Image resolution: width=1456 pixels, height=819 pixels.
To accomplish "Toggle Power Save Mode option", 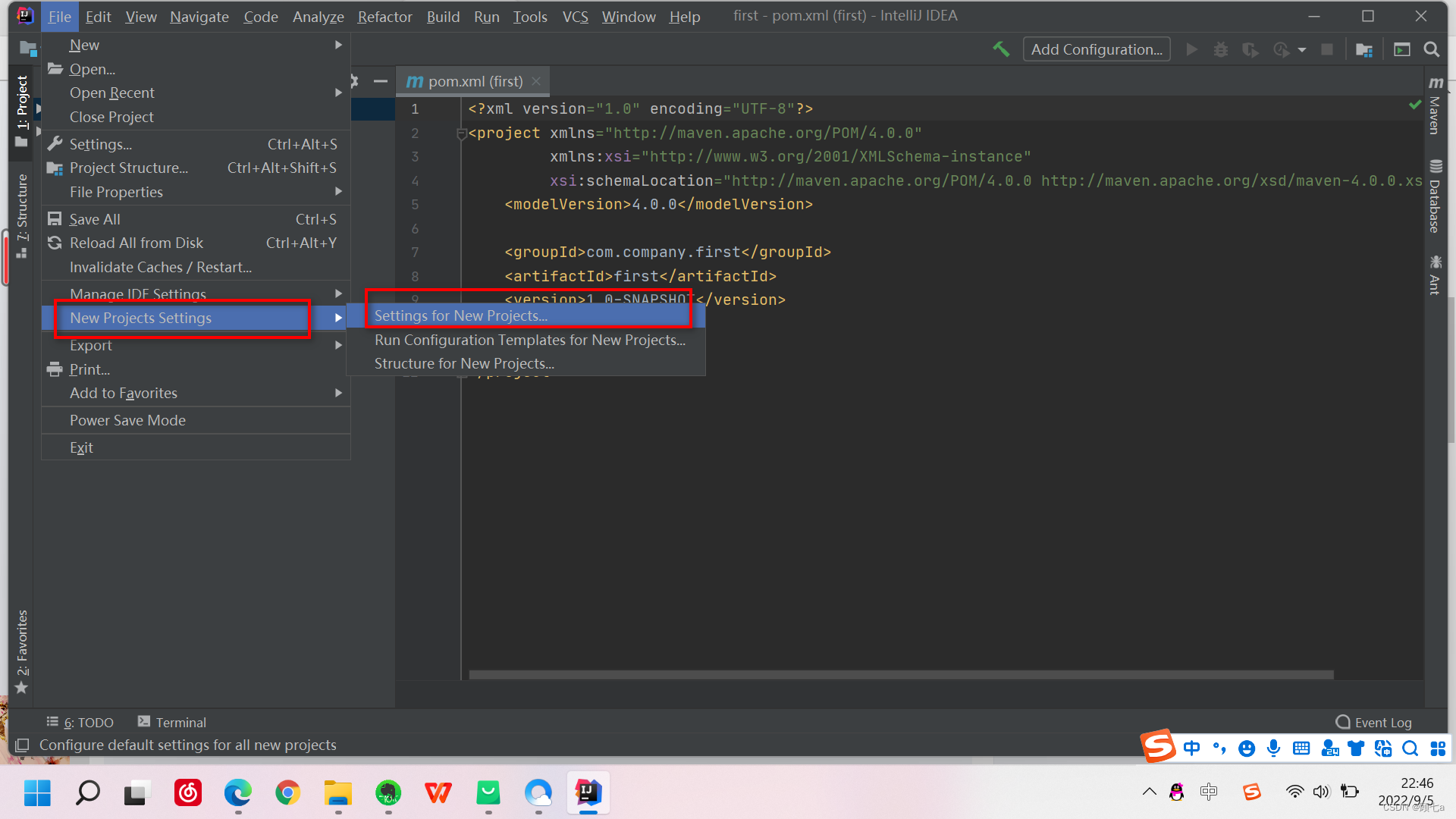I will click(127, 420).
